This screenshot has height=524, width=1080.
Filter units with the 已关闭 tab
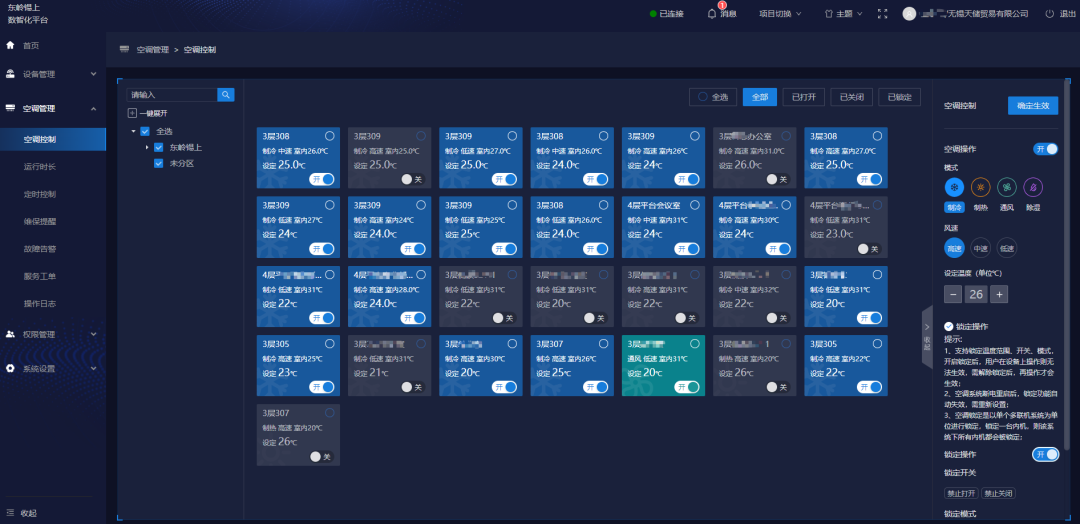pos(851,97)
